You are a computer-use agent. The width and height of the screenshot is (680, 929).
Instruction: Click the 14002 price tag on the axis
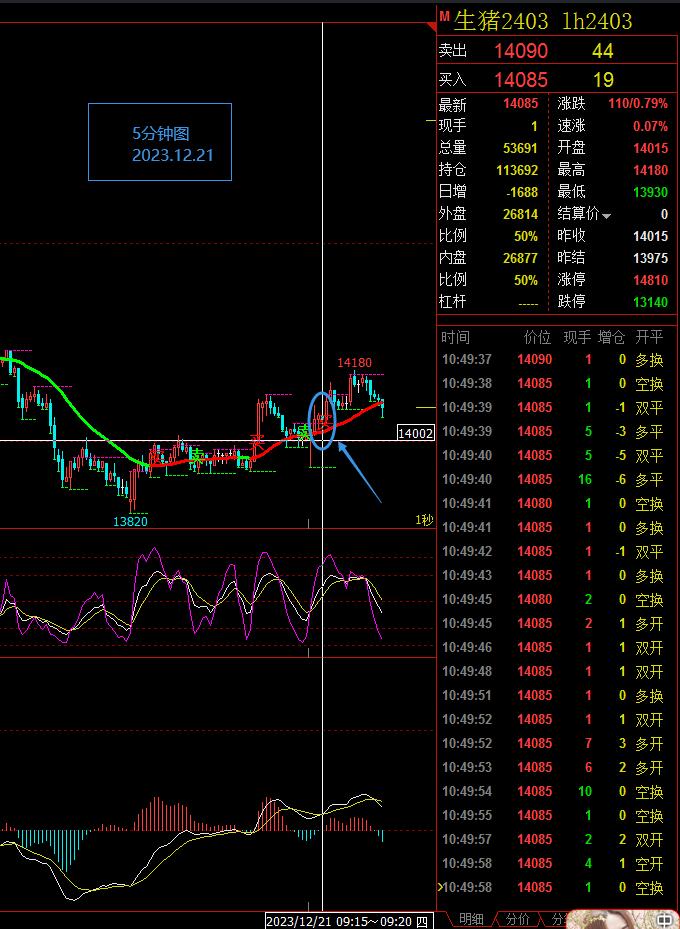click(x=415, y=433)
